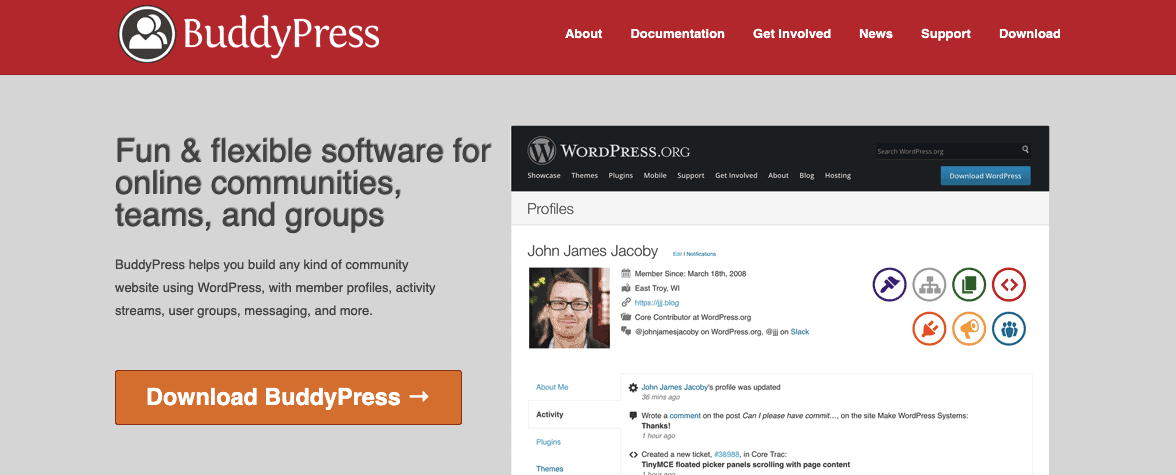This screenshot has width=1176, height=475.
Task: Click the Download WordPress button
Action: 986,176
